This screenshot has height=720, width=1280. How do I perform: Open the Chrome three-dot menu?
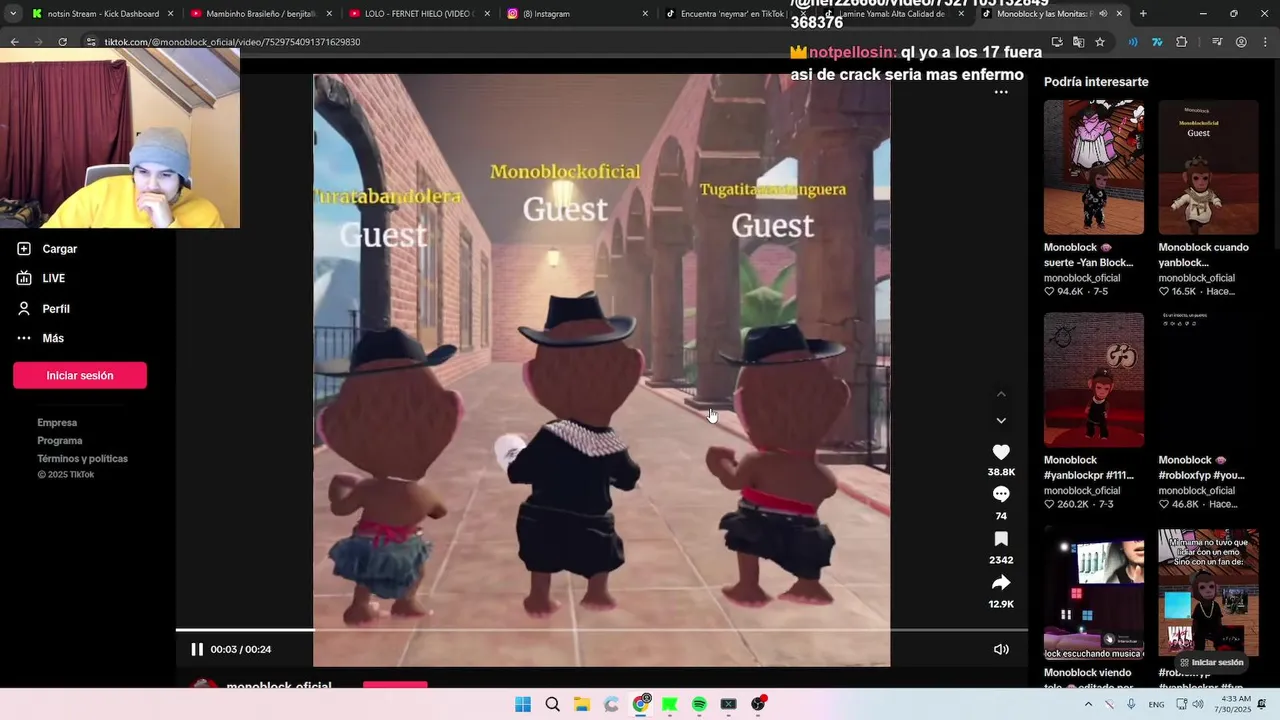click(x=1264, y=42)
